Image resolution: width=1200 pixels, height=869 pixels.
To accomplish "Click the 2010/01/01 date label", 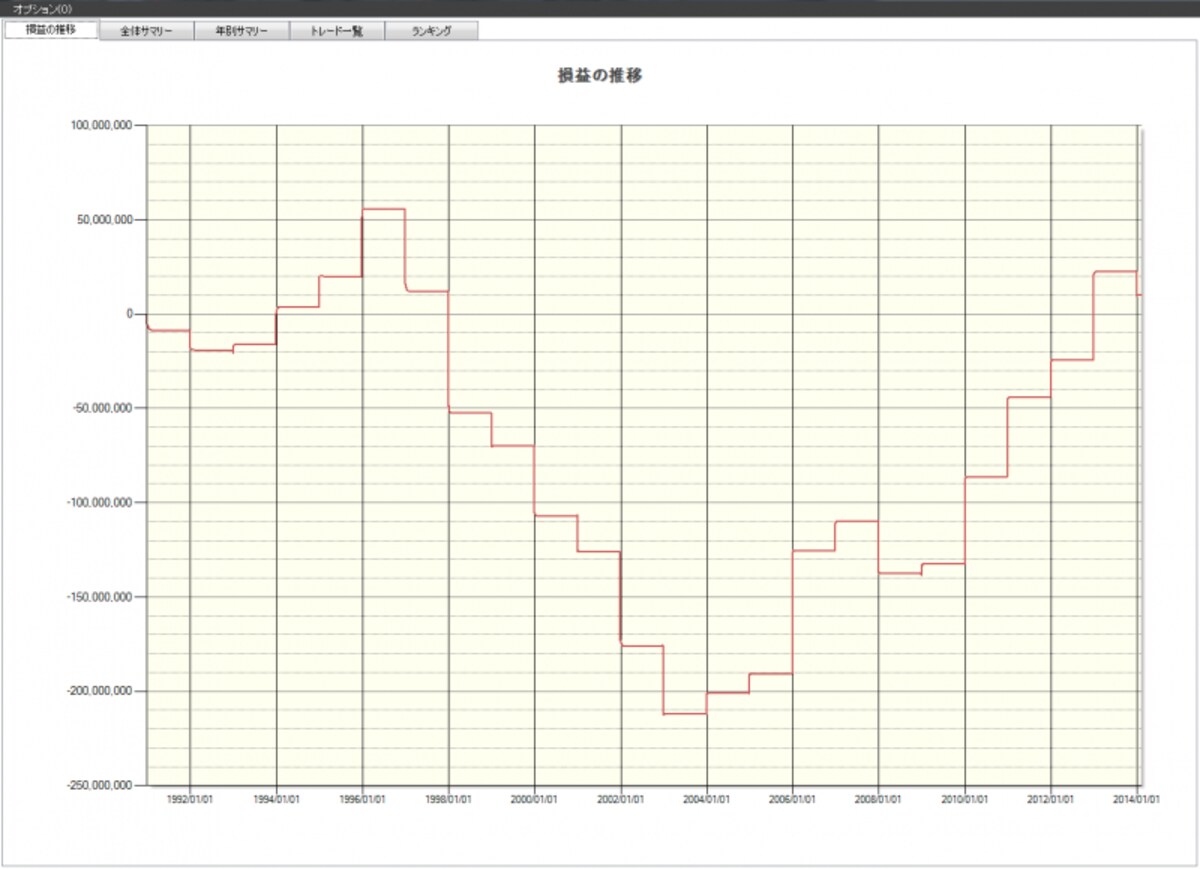I will (x=964, y=800).
